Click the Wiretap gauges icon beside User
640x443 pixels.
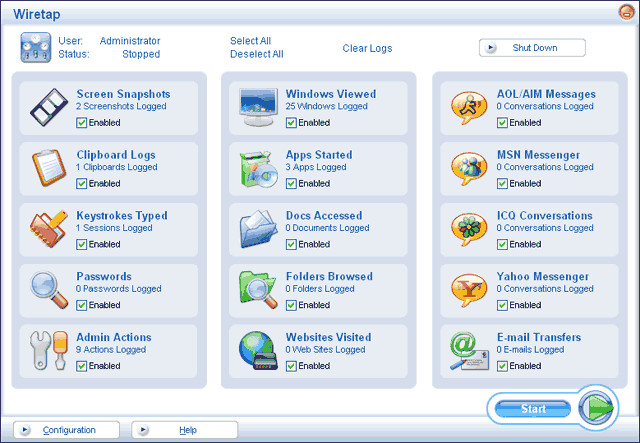tap(36, 47)
